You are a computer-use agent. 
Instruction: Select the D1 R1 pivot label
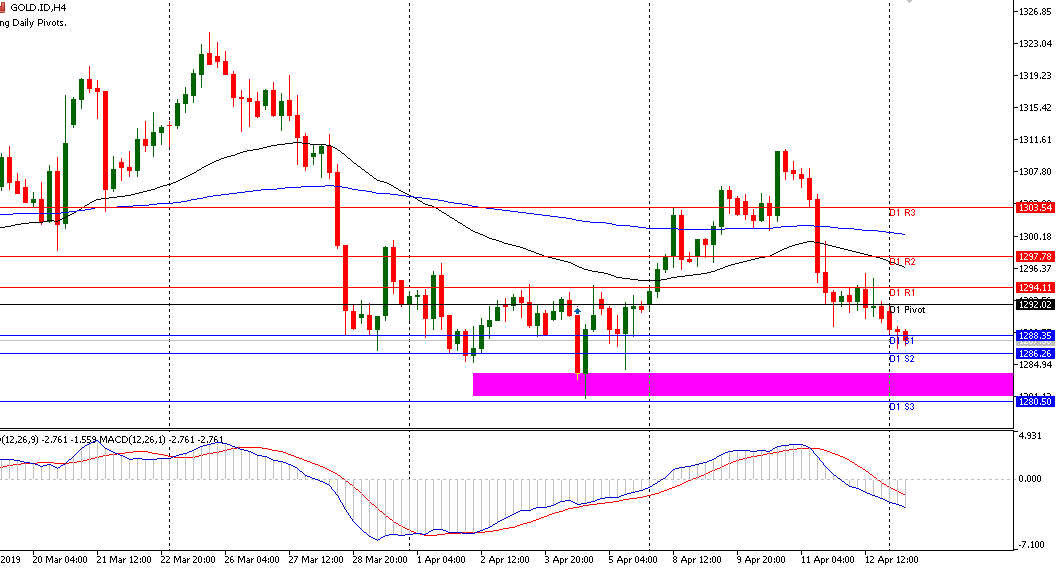[902, 293]
